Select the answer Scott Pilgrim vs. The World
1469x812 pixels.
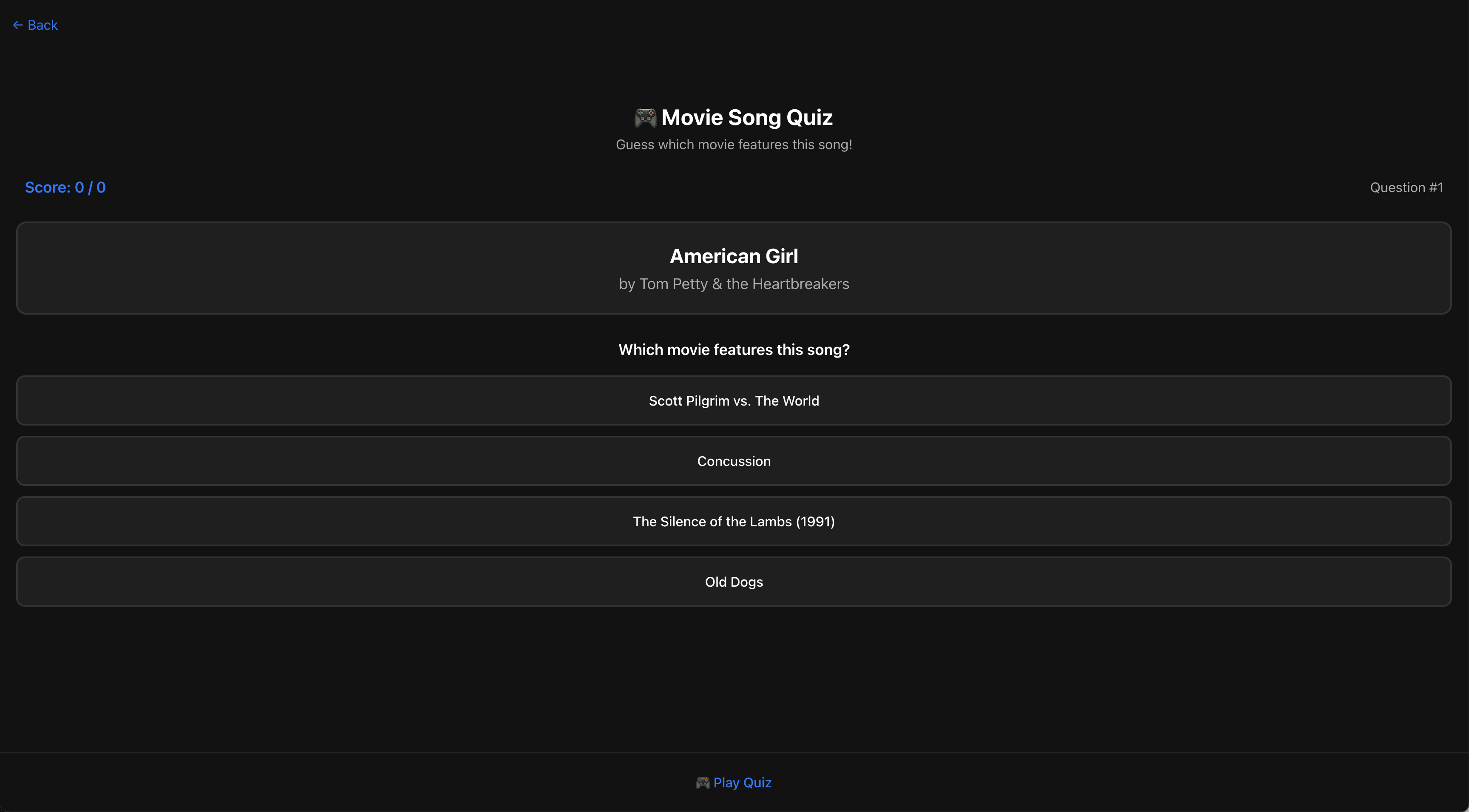[734, 400]
